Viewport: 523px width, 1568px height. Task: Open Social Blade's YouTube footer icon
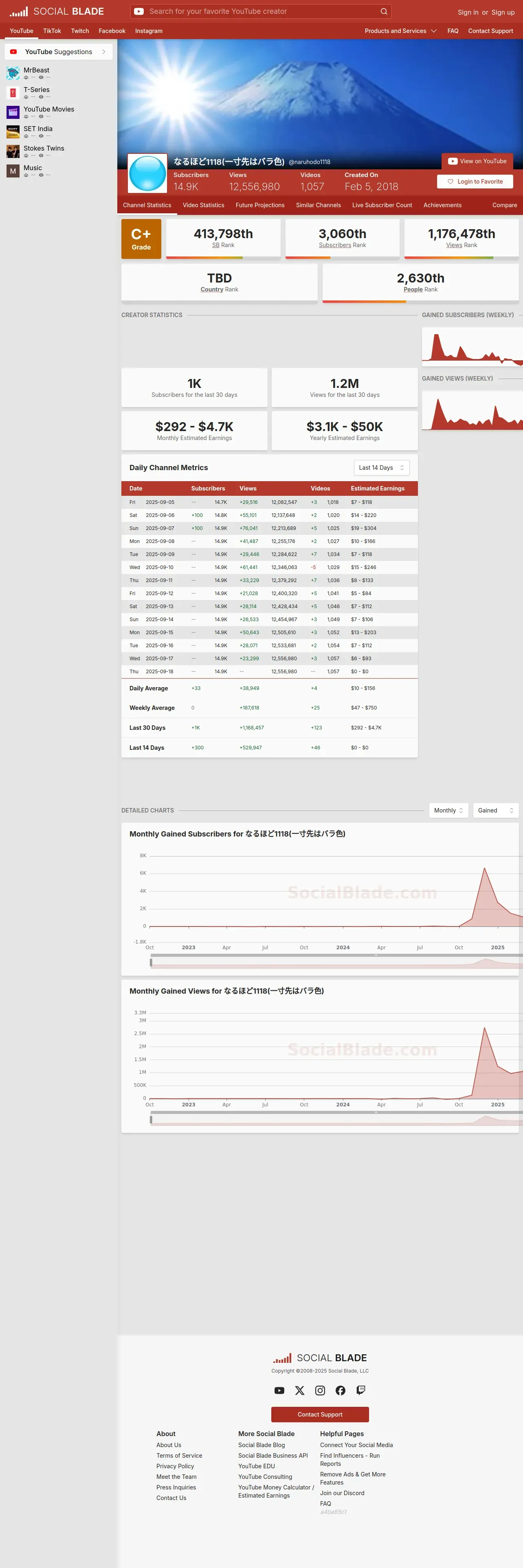click(x=279, y=1390)
